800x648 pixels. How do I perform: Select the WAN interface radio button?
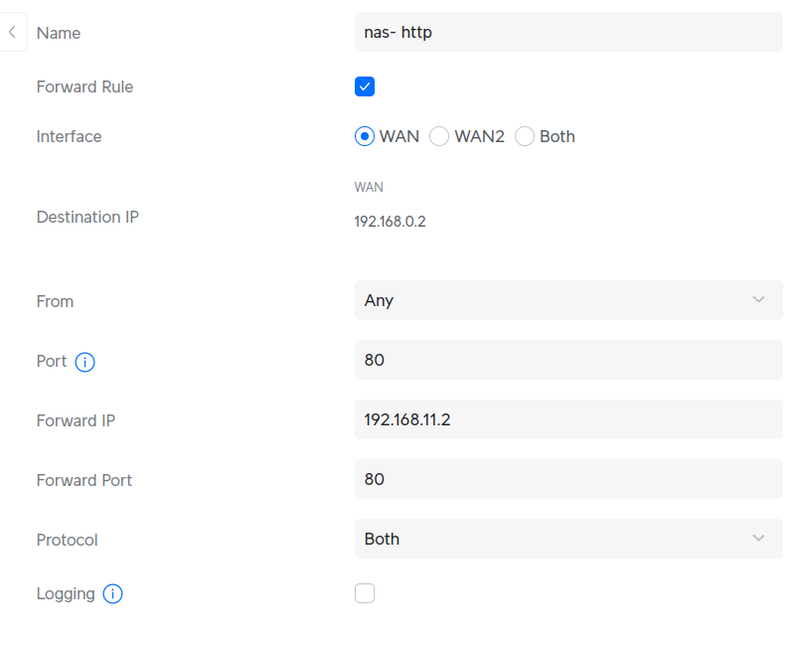coord(365,137)
